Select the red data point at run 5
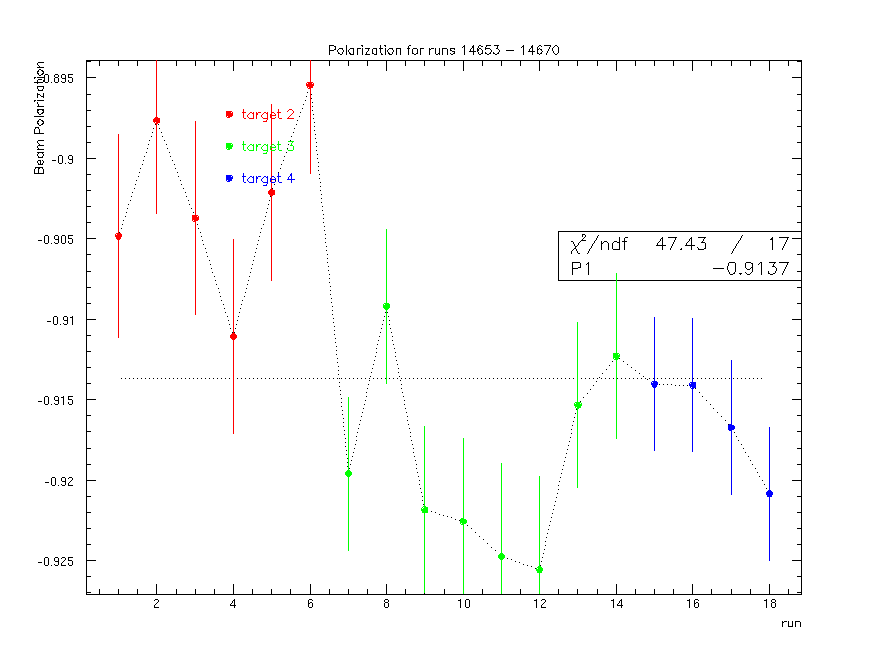889x656 pixels. (272, 193)
